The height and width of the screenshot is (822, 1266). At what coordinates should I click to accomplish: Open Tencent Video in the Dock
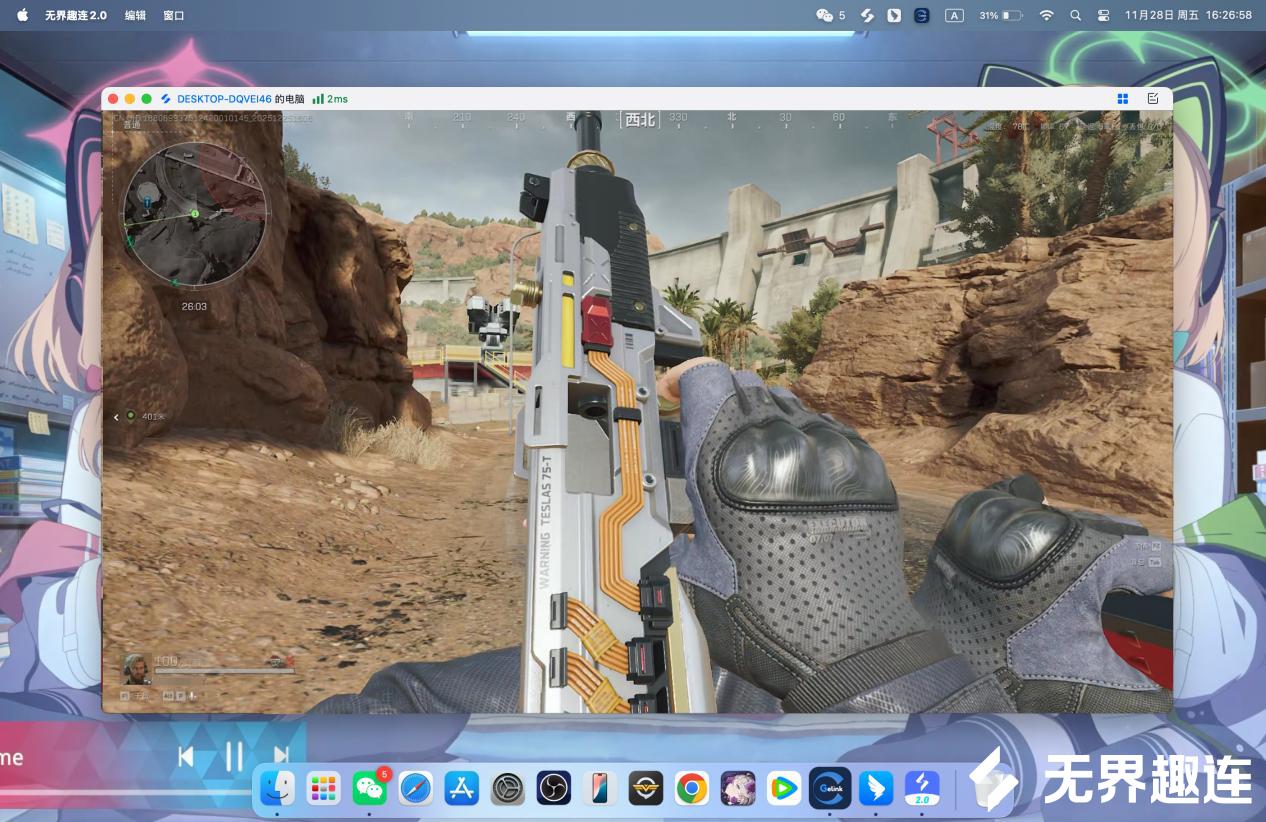784,788
